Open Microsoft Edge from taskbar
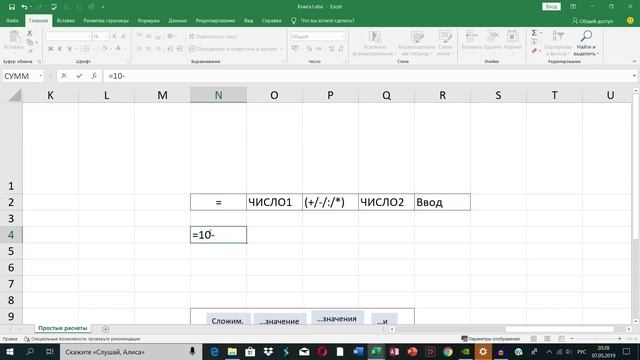640x360 pixels. pyautogui.click(x=214, y=351)
